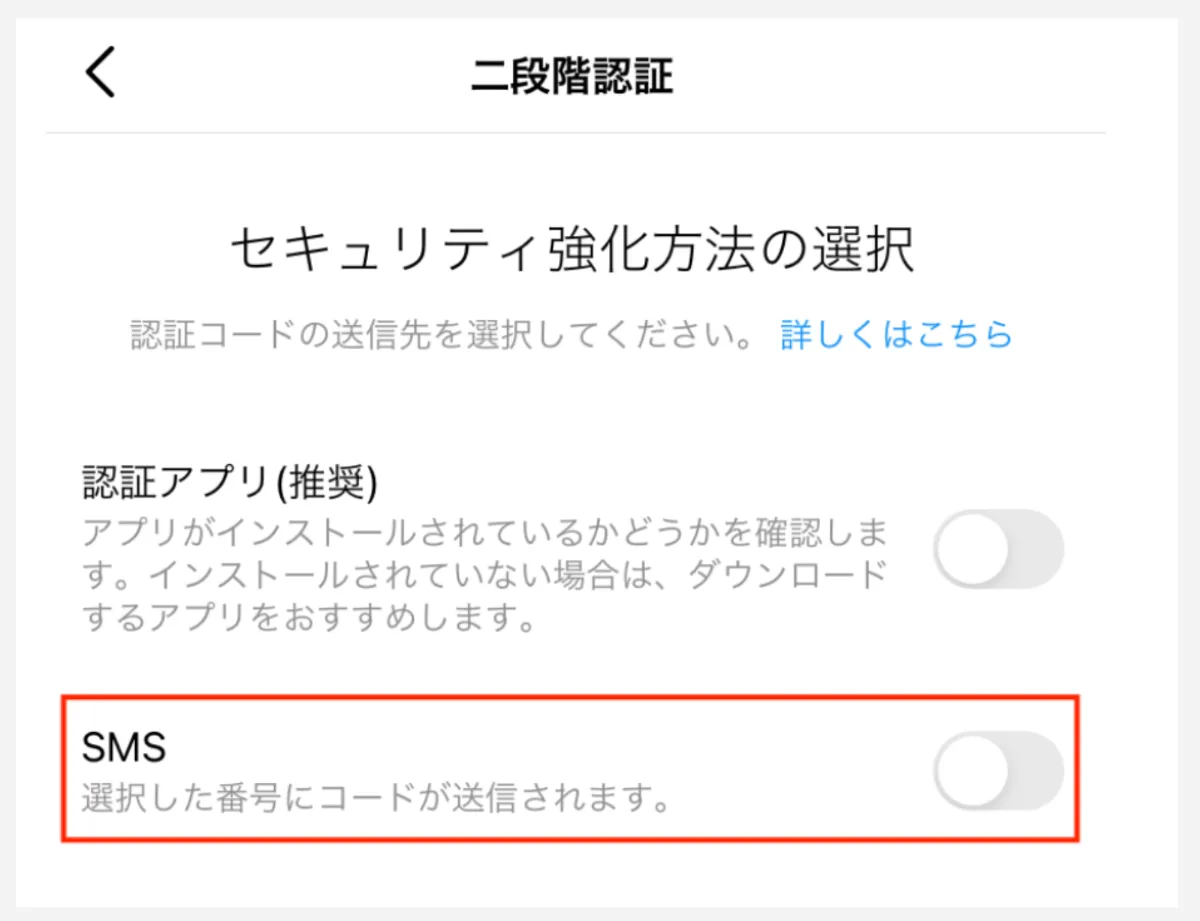Image resolution: width=1200 pixels, height=921 pixels.
Task: Select the SMS option label
Action: [123, 746]
